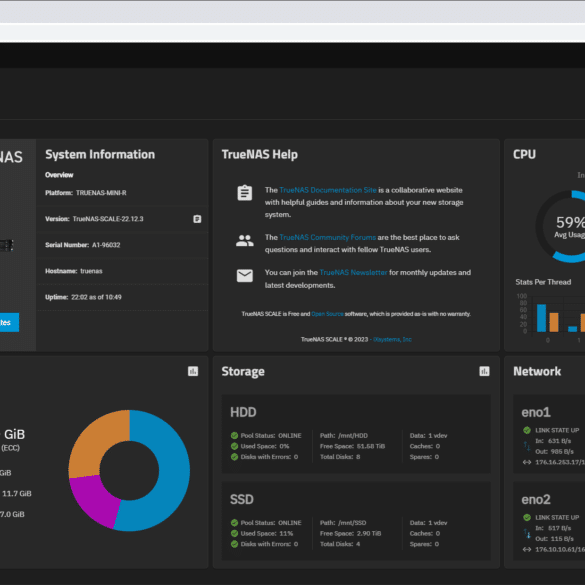This screenshot has width=585, height=585.
Task: Click the newsletter envelope icon
Action: (245, 276)
